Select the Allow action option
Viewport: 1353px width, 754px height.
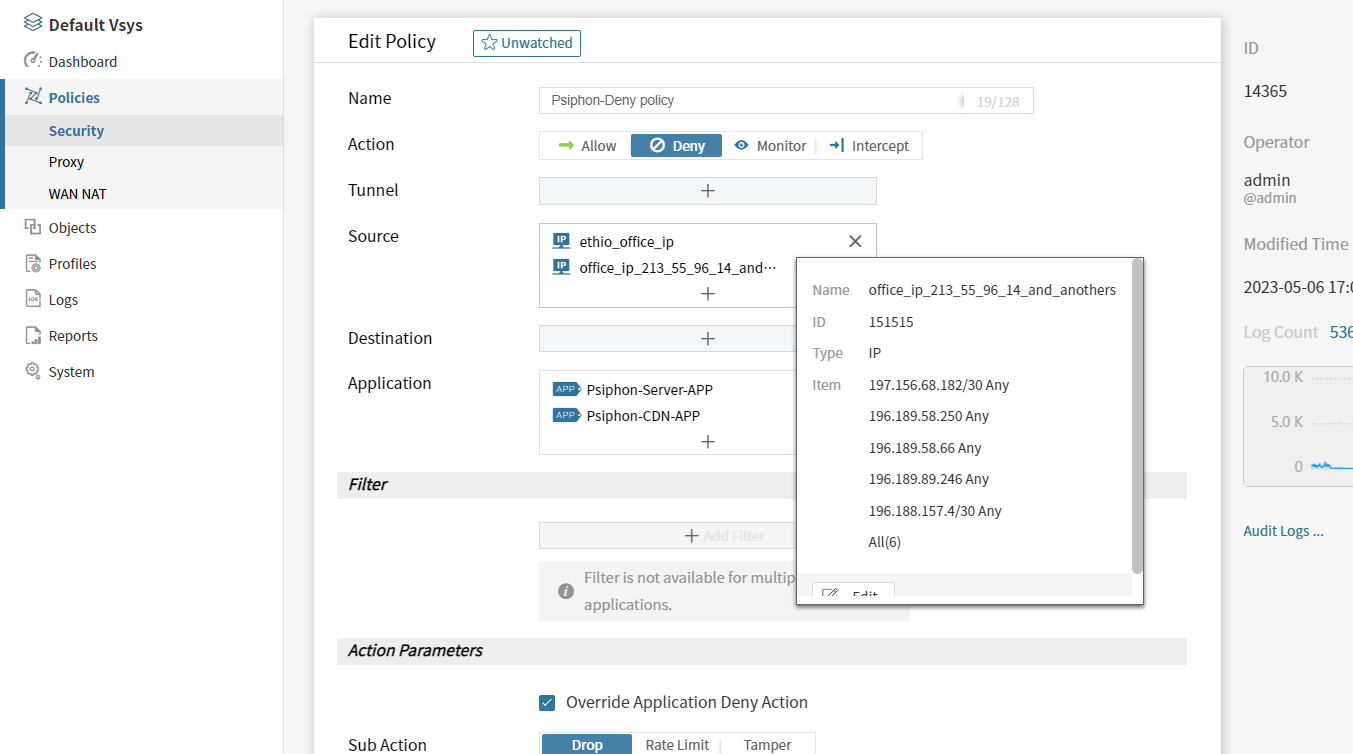587,146
